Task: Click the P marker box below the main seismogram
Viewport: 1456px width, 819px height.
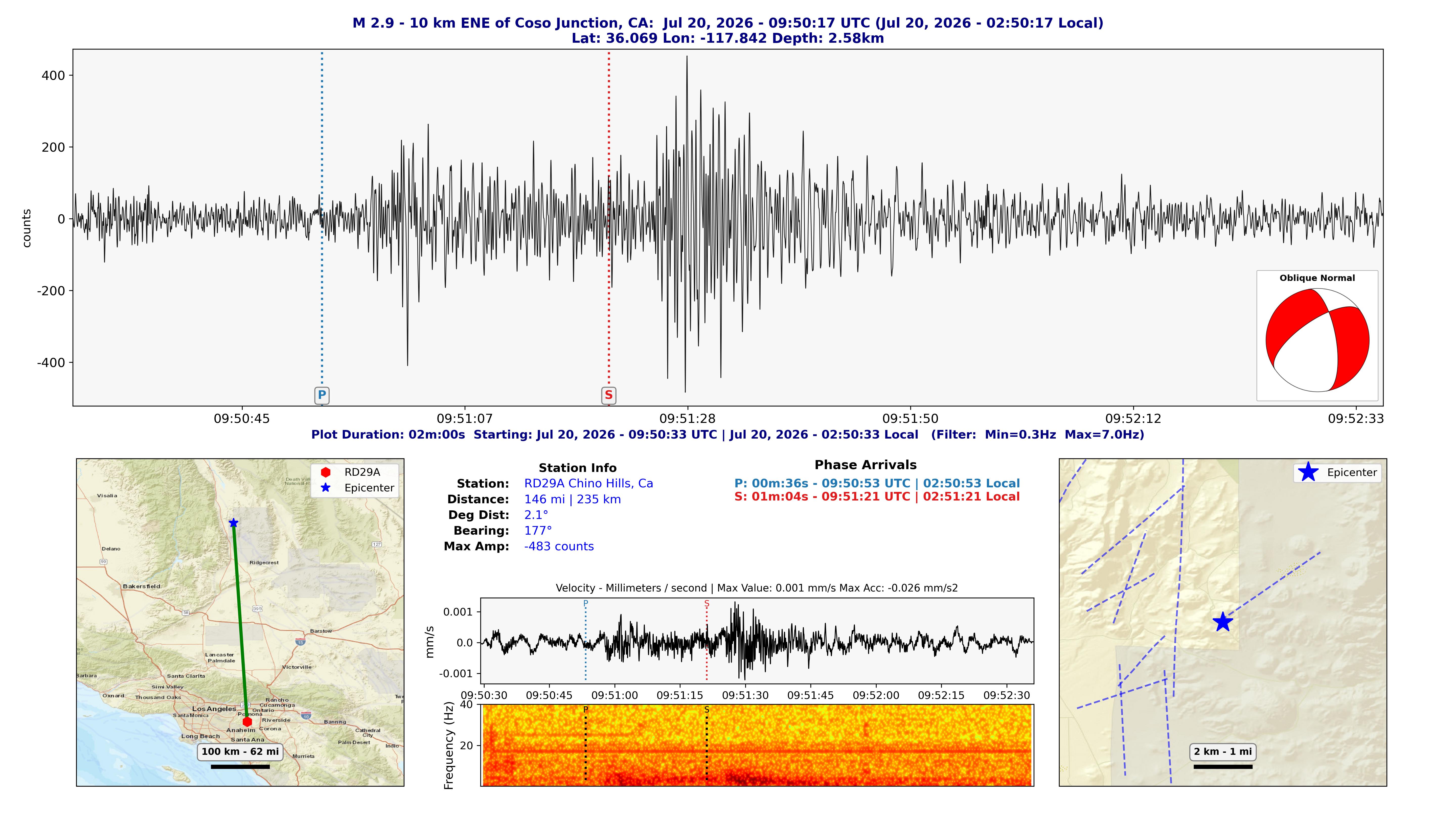Action: (x=322, y=395)
